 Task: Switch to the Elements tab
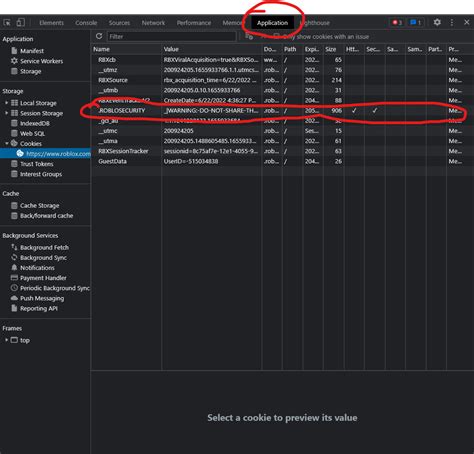[51, 23]
